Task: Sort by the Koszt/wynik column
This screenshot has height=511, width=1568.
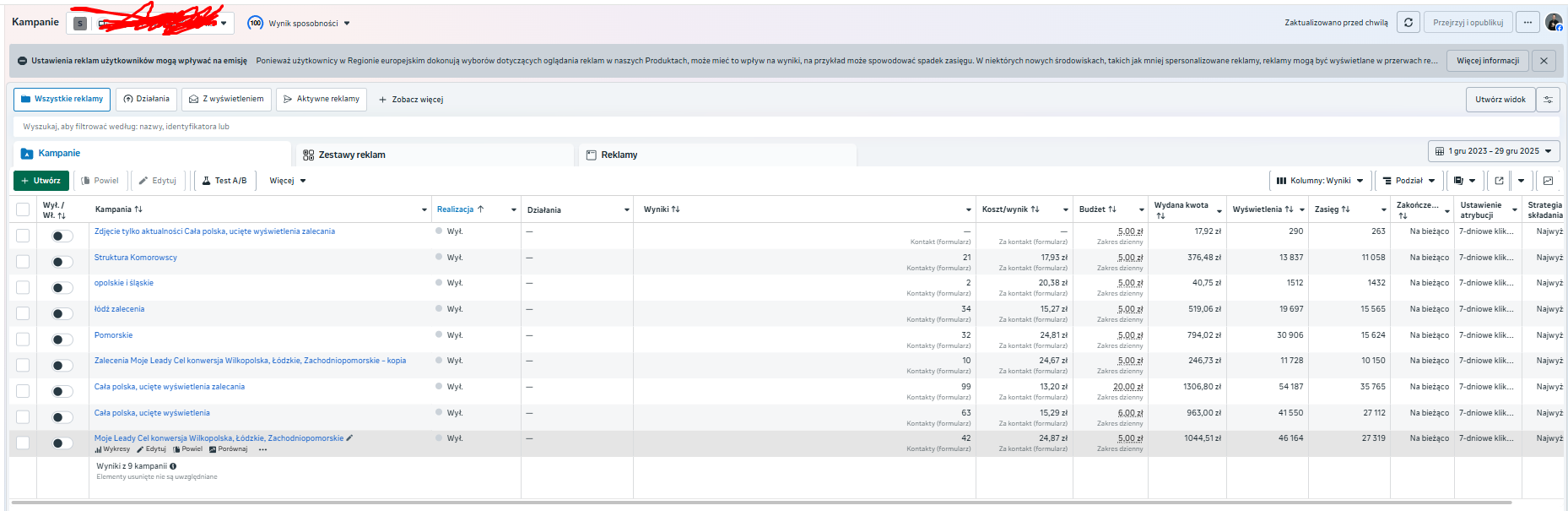Action: pyautogui.click(x=1035, y=209)
